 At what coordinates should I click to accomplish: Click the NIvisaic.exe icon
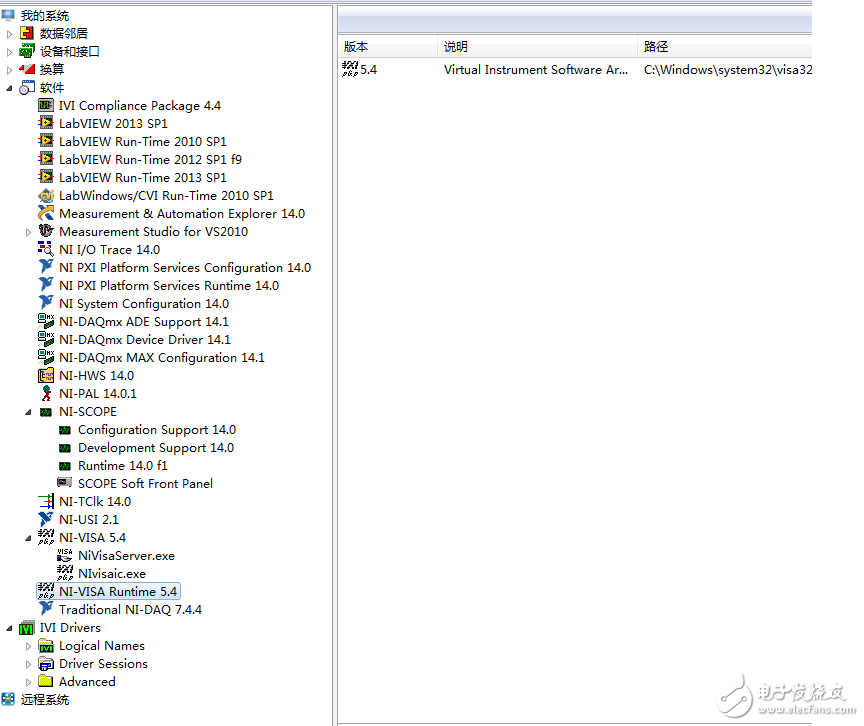pyautogui.click(x=64, y=573)
